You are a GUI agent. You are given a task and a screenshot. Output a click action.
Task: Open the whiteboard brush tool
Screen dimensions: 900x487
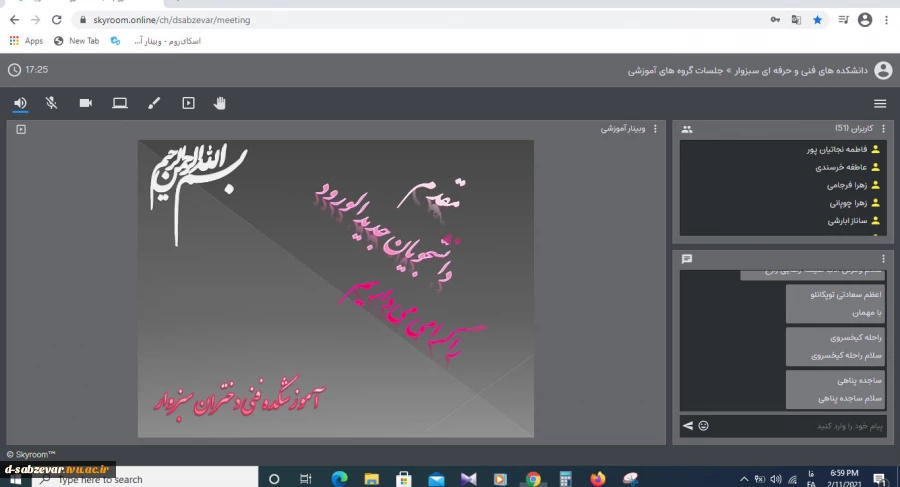coord(154,103)
